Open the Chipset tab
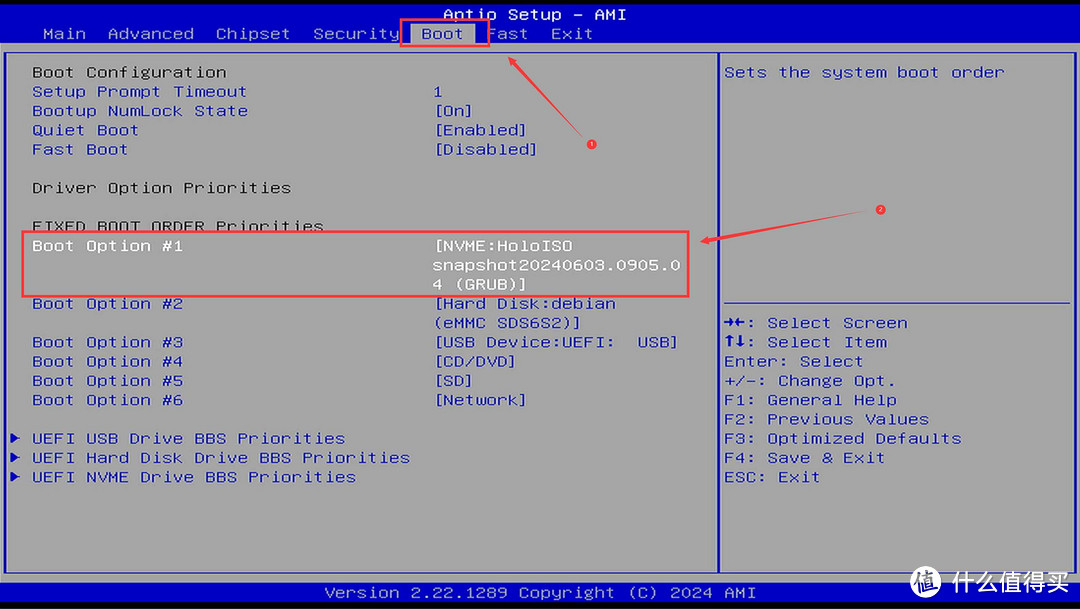The image size is (1080, 609). pyautogui.click(x=253, y=34)
